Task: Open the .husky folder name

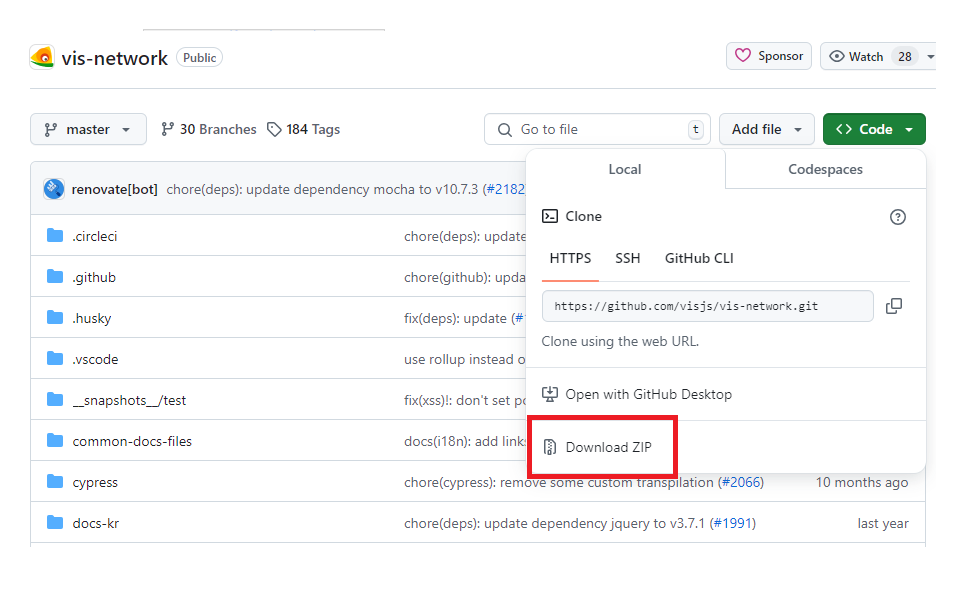Action: 92,318
